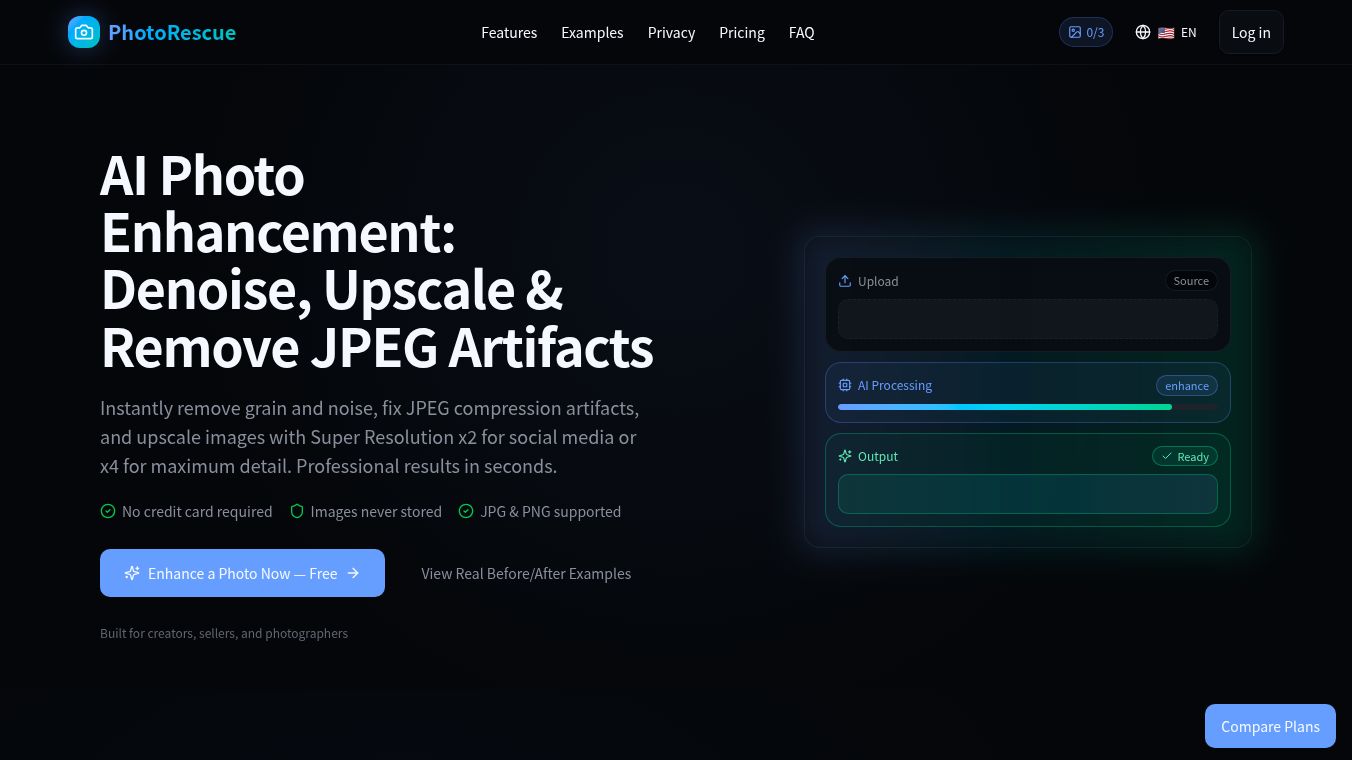Click the enhance badge in AI Processing
Screen dimensions: 1352x760
1187,386
